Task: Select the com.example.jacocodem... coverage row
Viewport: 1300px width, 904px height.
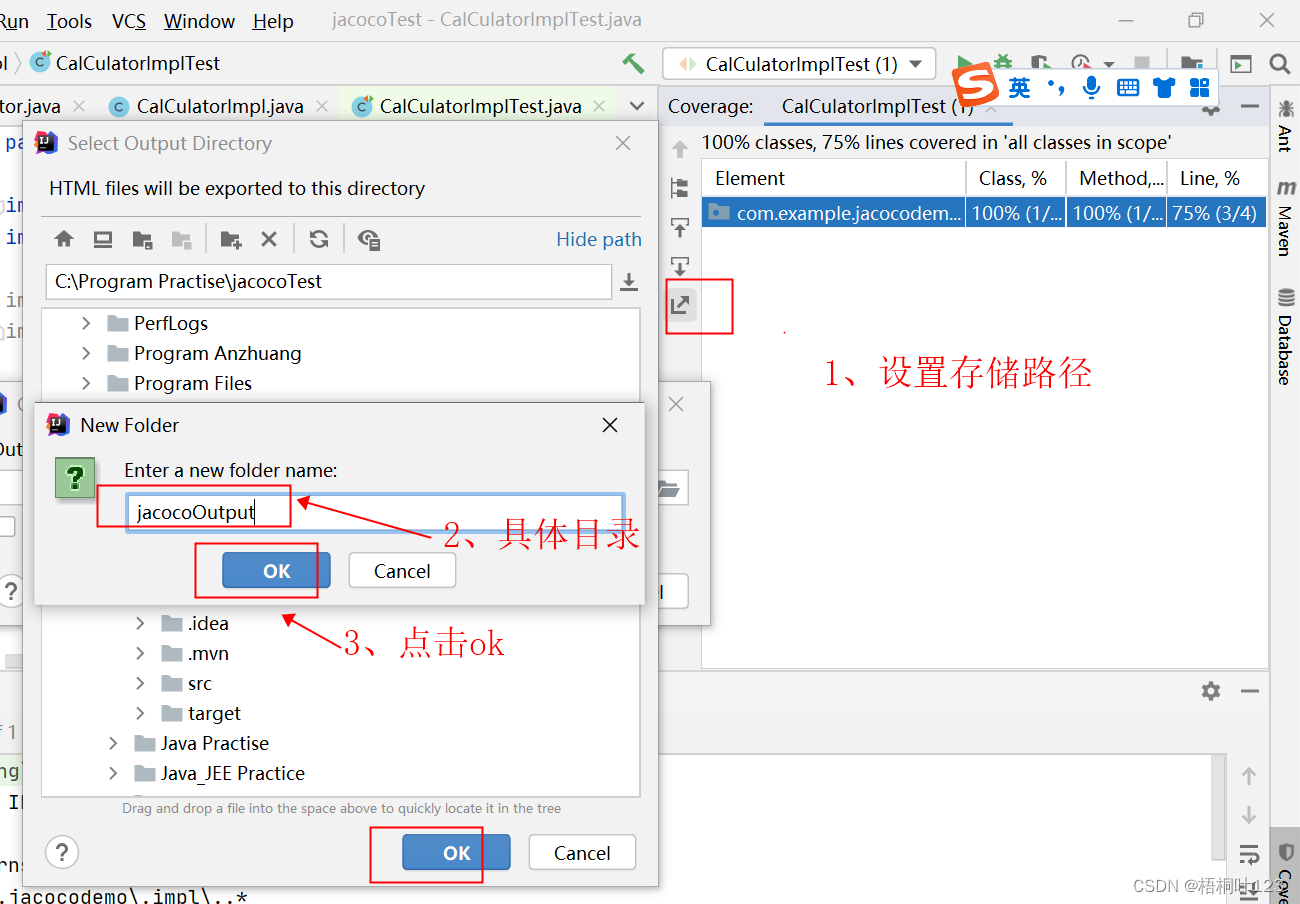Action: [983, 213]
